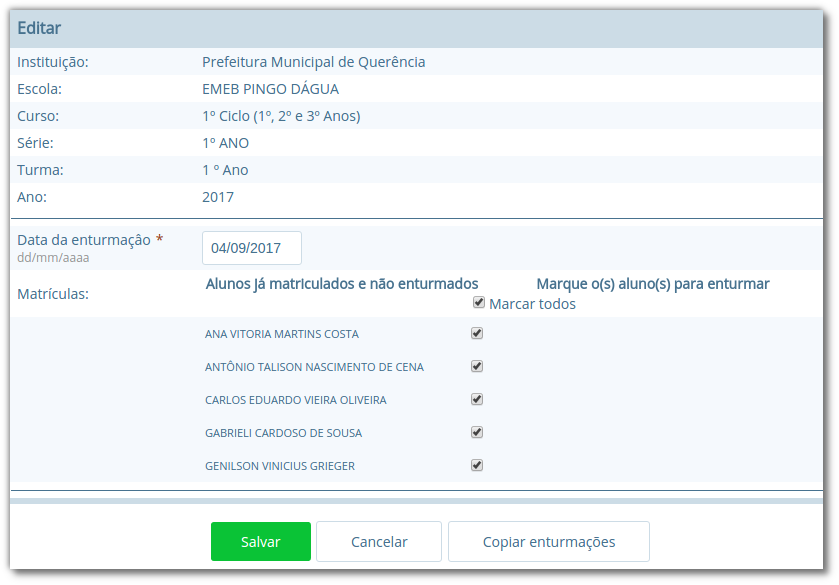This screenshot has width=839, height=585.
Task: Click the EMEB PINGO DÁGUA school link
Action: 268,88
